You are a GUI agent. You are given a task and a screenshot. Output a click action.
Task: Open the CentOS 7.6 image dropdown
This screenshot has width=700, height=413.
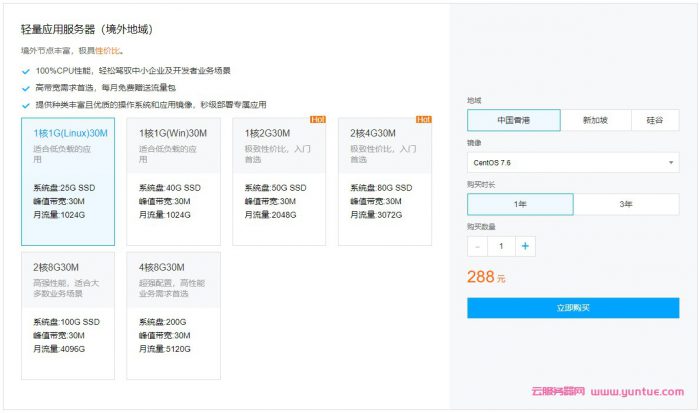(572, 162)
